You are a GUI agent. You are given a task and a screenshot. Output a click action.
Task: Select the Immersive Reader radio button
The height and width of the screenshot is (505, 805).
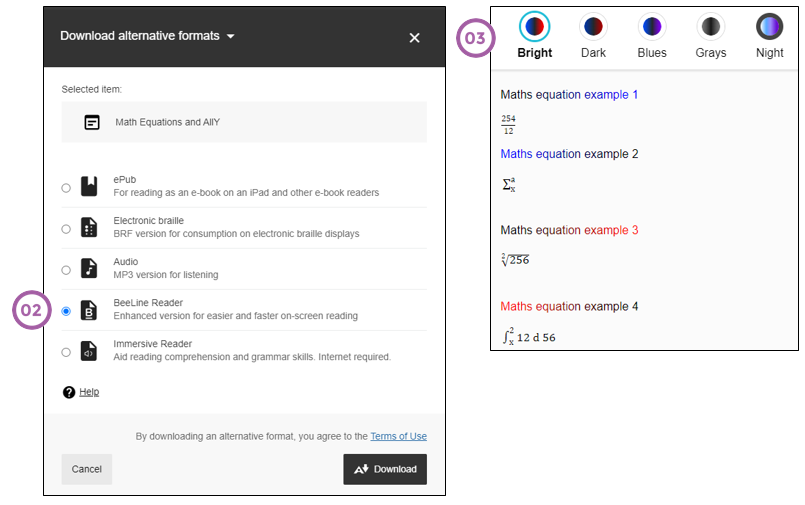(66, 352)
